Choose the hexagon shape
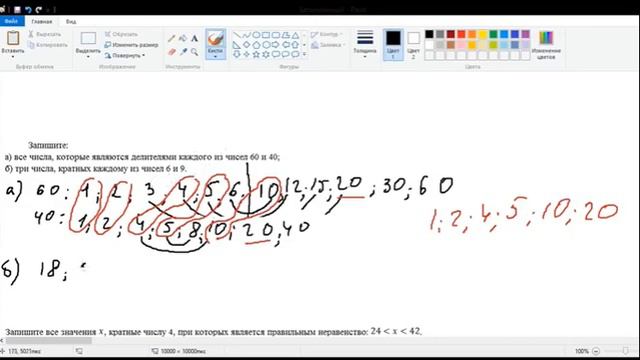 pos(266,45)
